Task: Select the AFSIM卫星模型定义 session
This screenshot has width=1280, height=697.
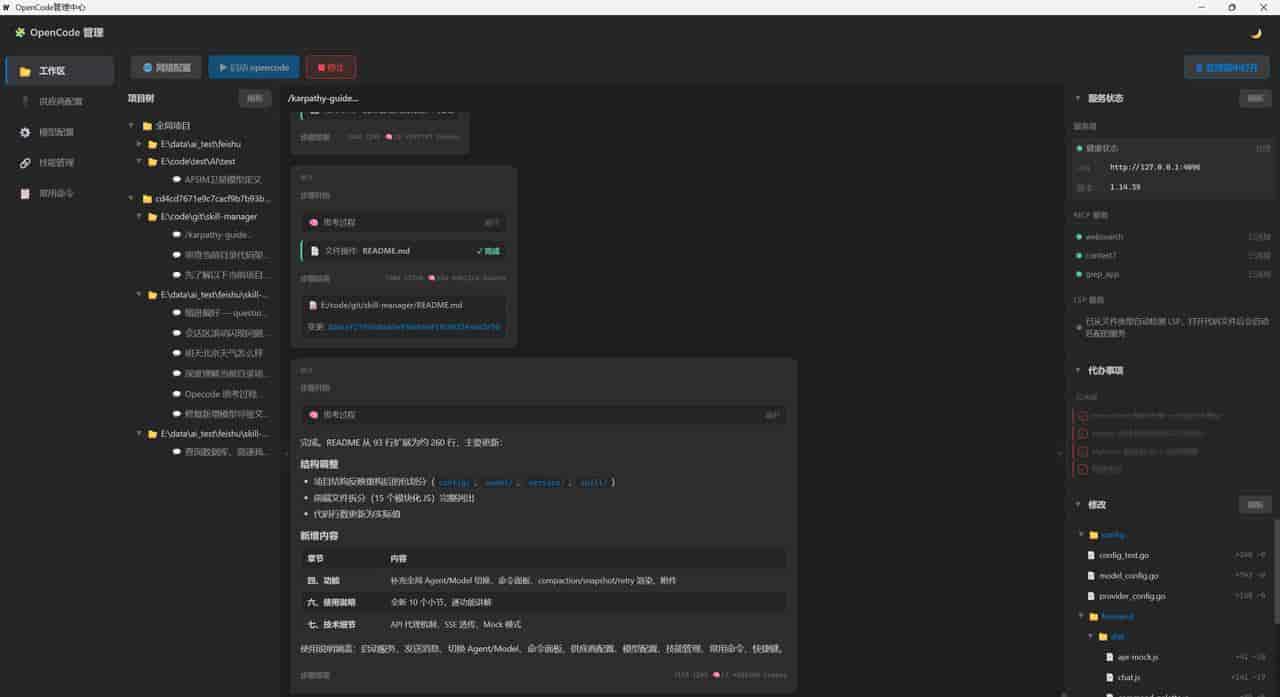Action: 223,180
